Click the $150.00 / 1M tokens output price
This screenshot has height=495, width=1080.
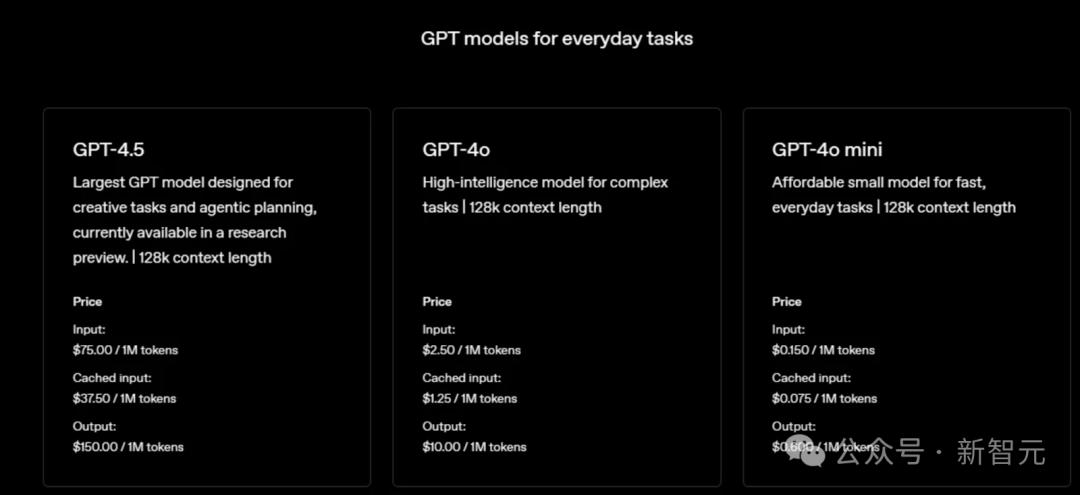(x=128, y=447)
